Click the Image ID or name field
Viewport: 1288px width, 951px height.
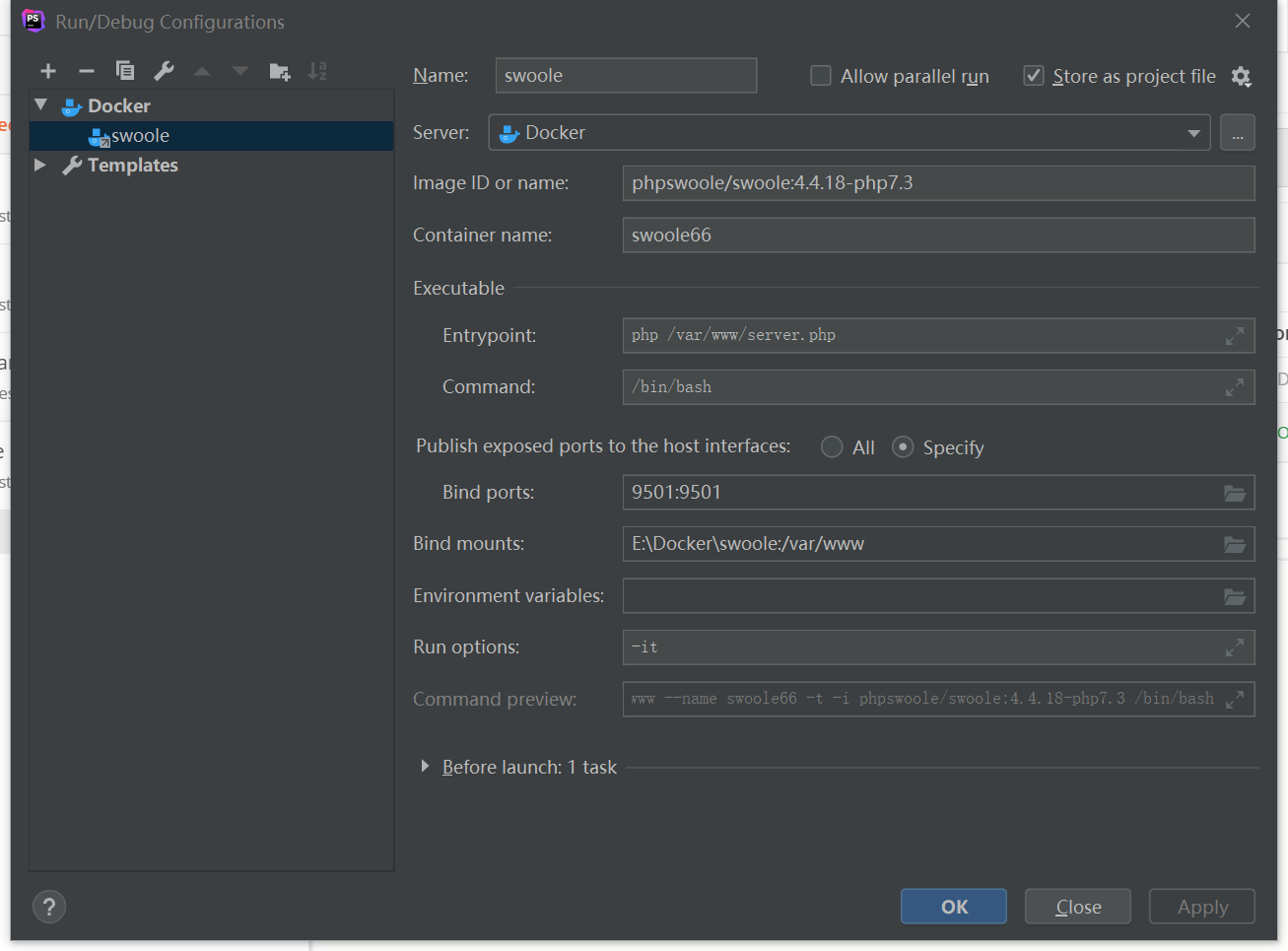(x=938, y=183)
